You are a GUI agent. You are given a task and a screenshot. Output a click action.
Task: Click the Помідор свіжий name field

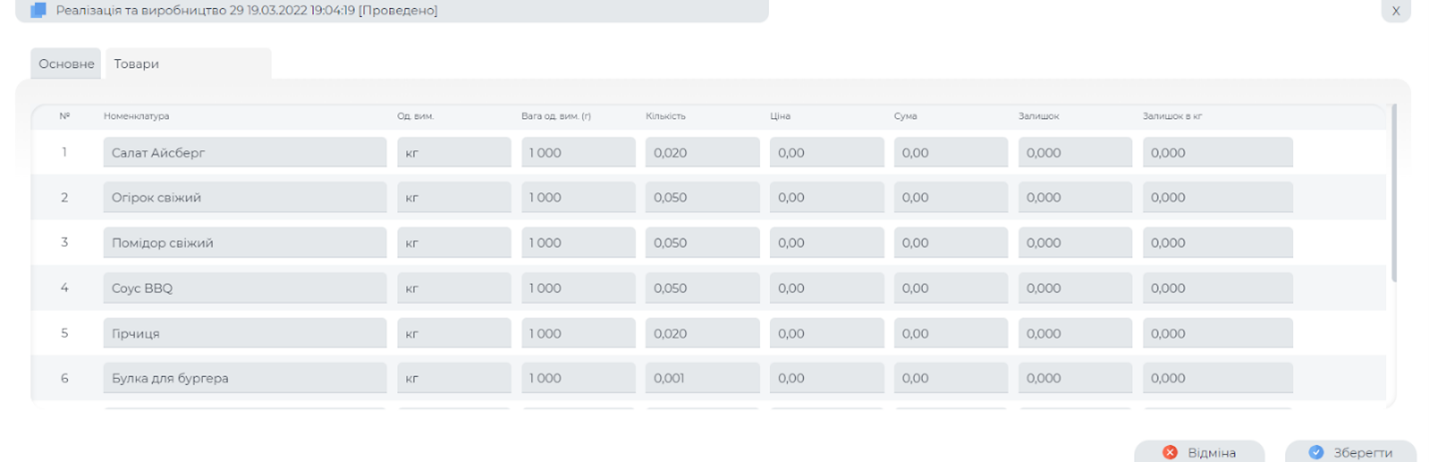point(244,243)
